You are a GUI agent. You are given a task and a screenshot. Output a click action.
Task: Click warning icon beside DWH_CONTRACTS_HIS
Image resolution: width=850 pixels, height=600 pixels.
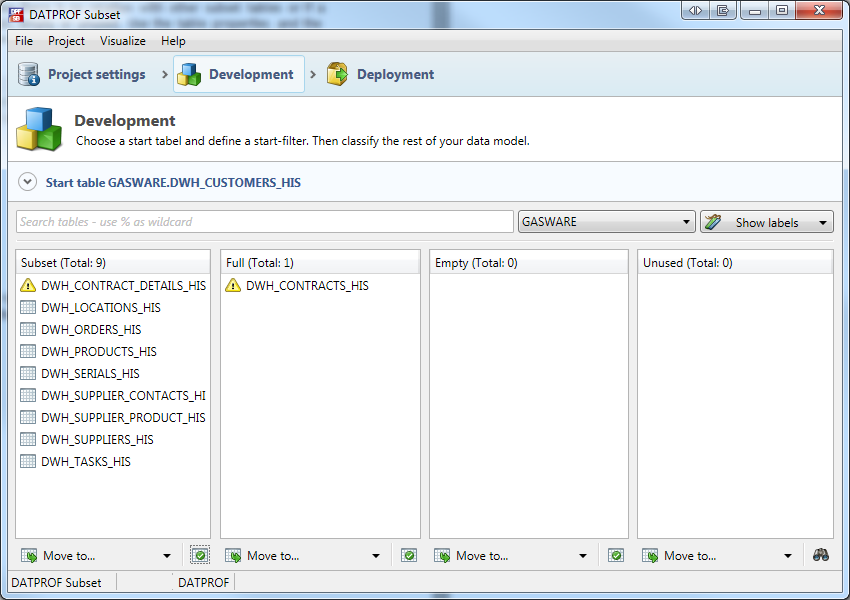coord(233,286)
